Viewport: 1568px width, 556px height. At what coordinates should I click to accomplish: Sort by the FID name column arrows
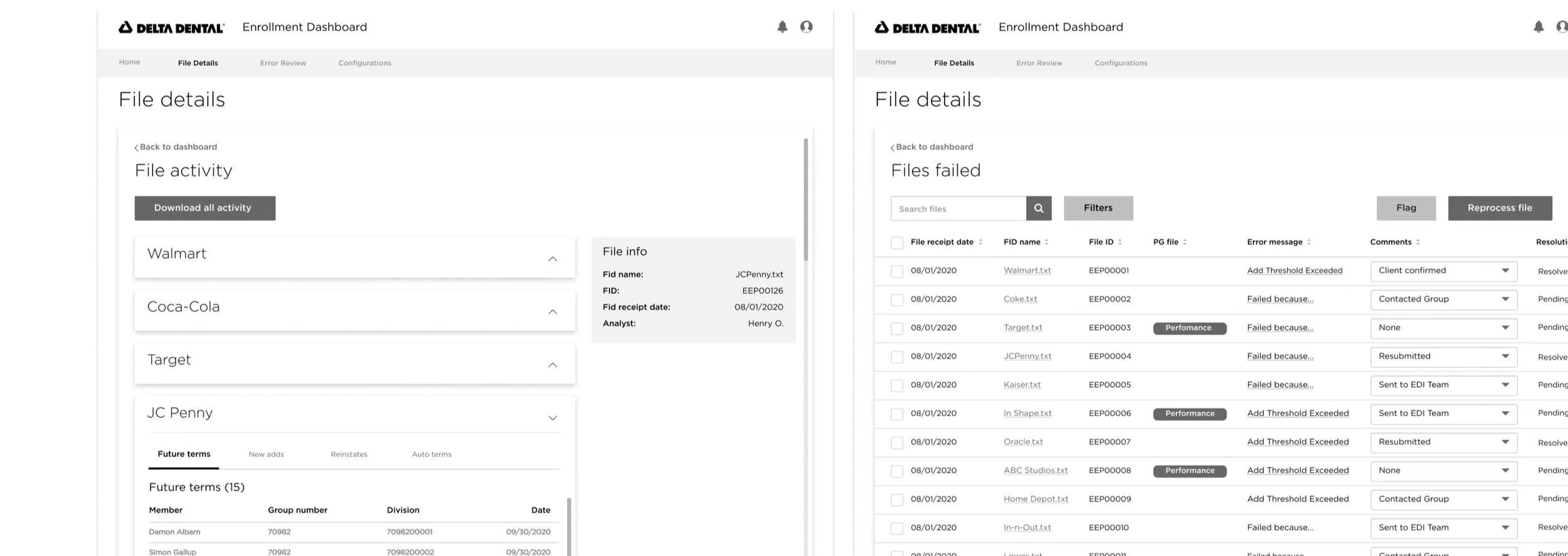pyautogui.click(x=1046, y=242)
